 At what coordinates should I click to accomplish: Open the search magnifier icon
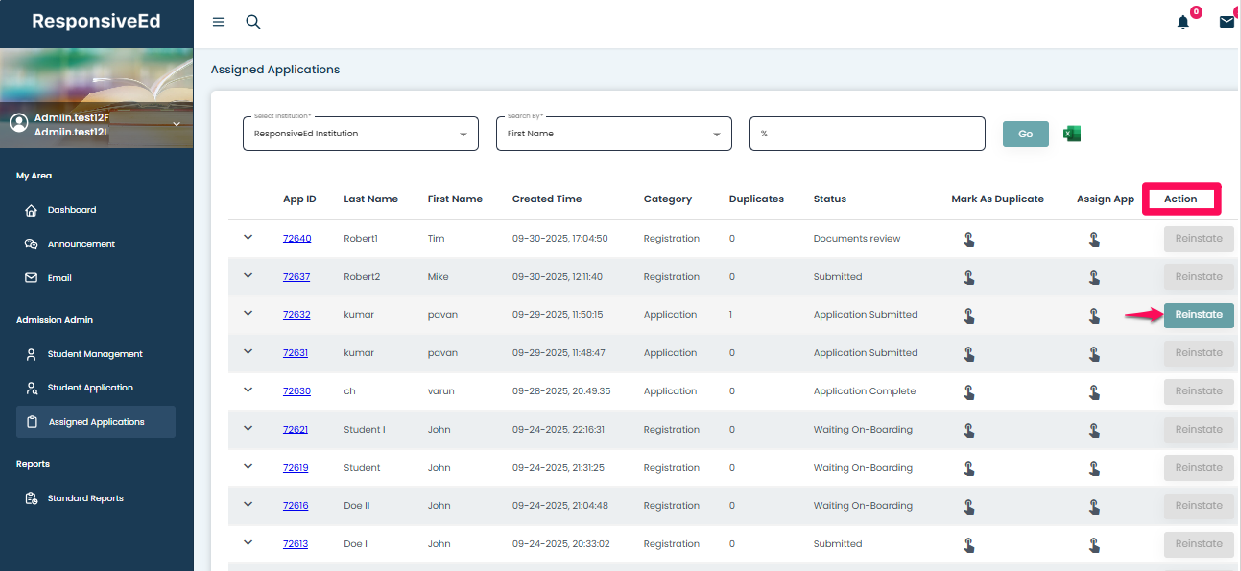point(253,22)
